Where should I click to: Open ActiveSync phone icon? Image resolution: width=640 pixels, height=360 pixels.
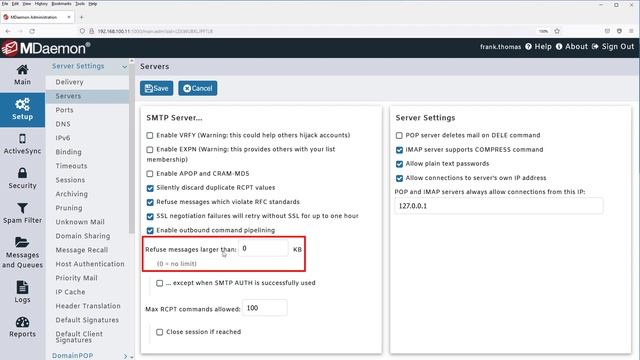(22, 139)
